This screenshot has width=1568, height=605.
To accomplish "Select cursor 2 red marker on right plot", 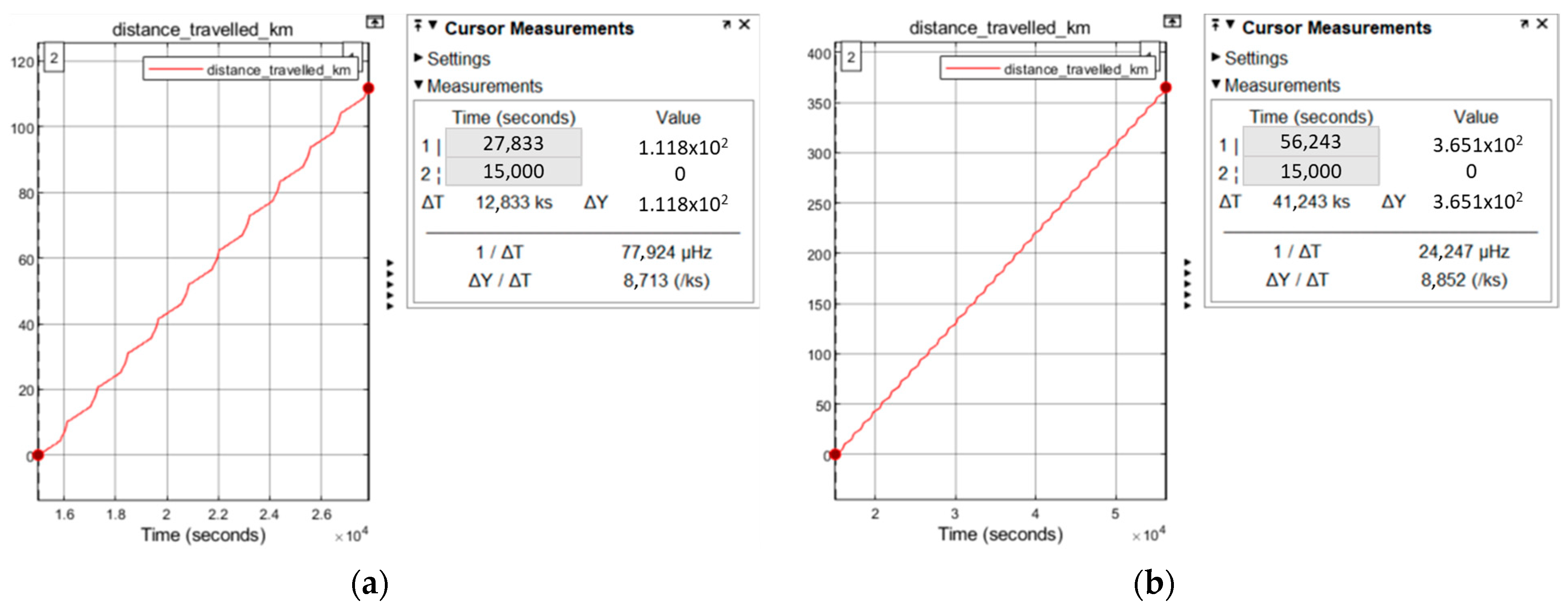I will tap(835, 454).
